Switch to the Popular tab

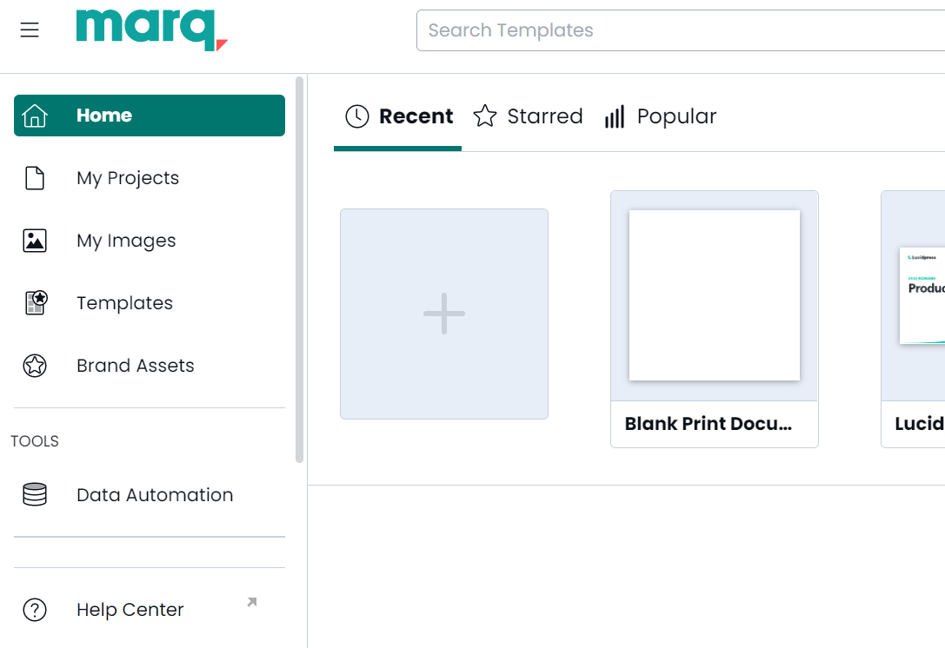coord(661,117)
